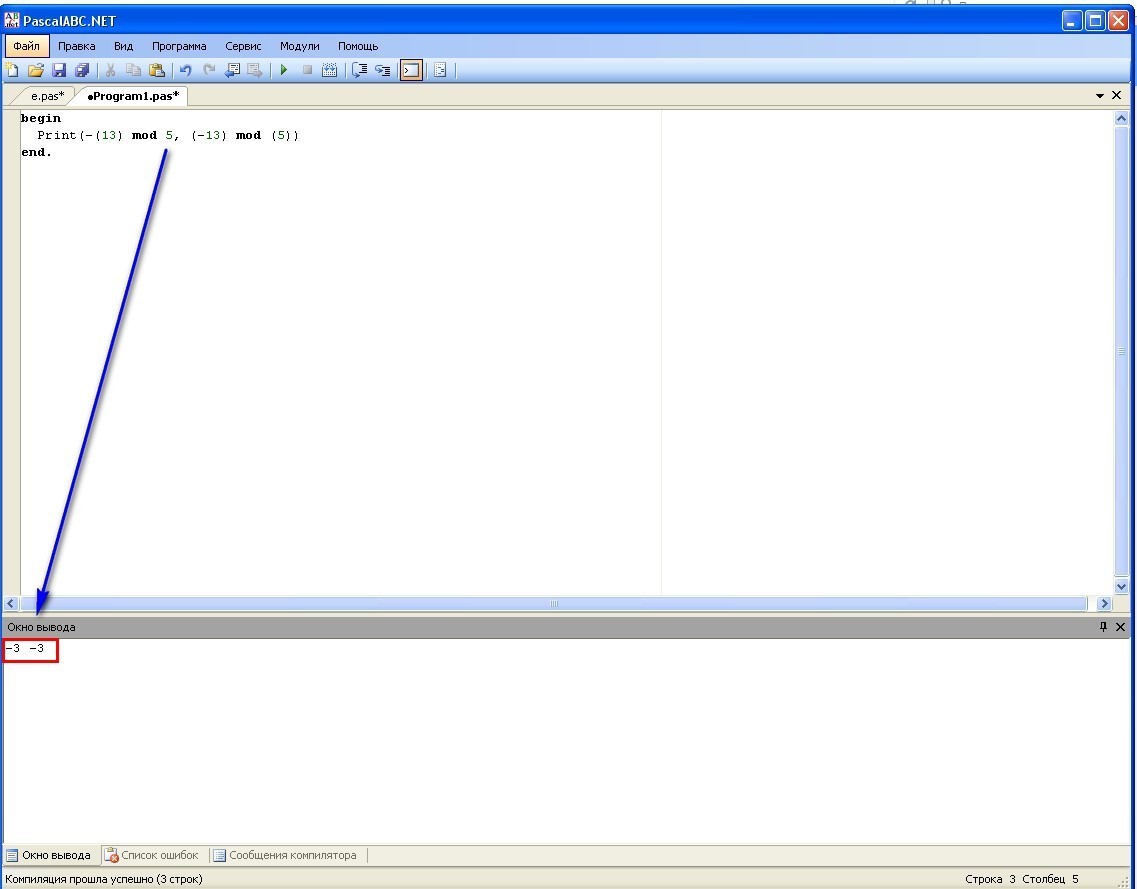Click the Print statement code line
Screen dimensions: 1137x889
pos(168,135)
